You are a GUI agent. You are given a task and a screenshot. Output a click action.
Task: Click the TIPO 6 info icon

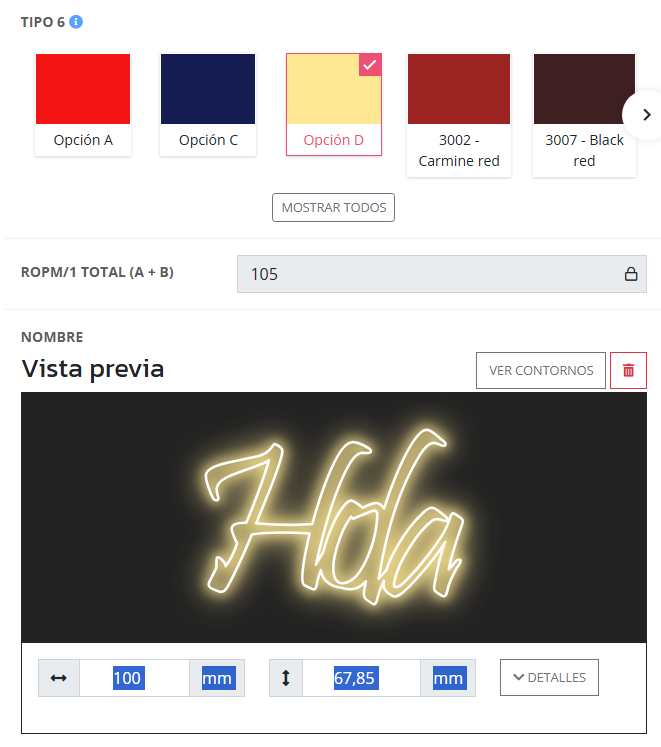point(76,22)
